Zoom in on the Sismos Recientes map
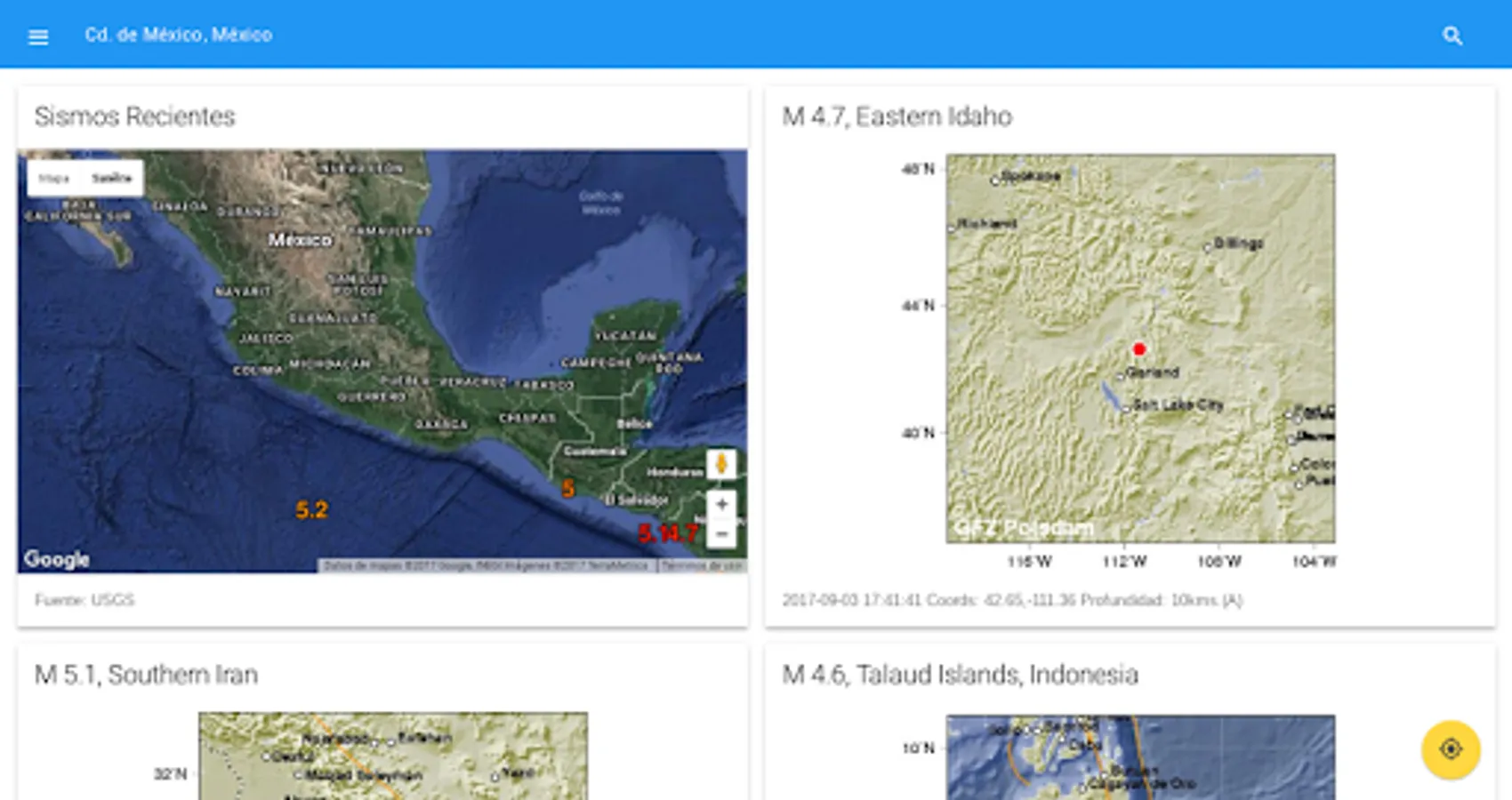This screenshot has width=1512, height=800. (x=721, y=504)
